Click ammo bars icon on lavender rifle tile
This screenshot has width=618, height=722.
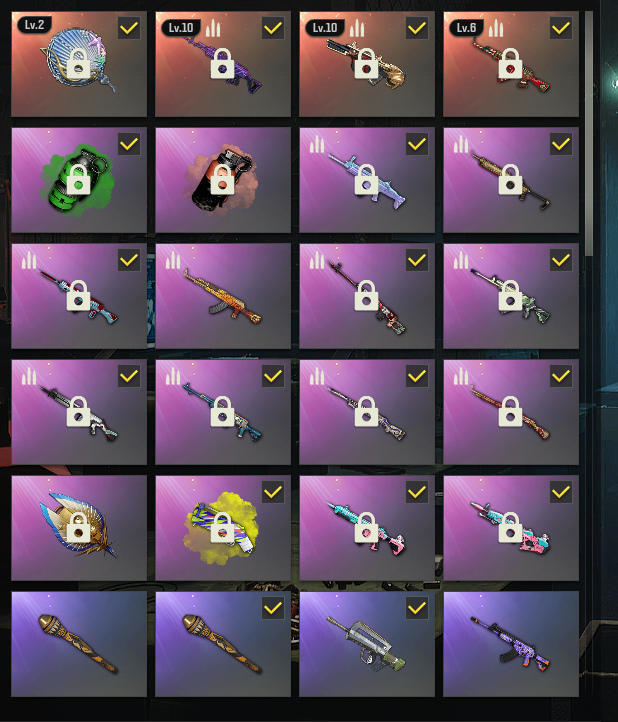(317, 144)
